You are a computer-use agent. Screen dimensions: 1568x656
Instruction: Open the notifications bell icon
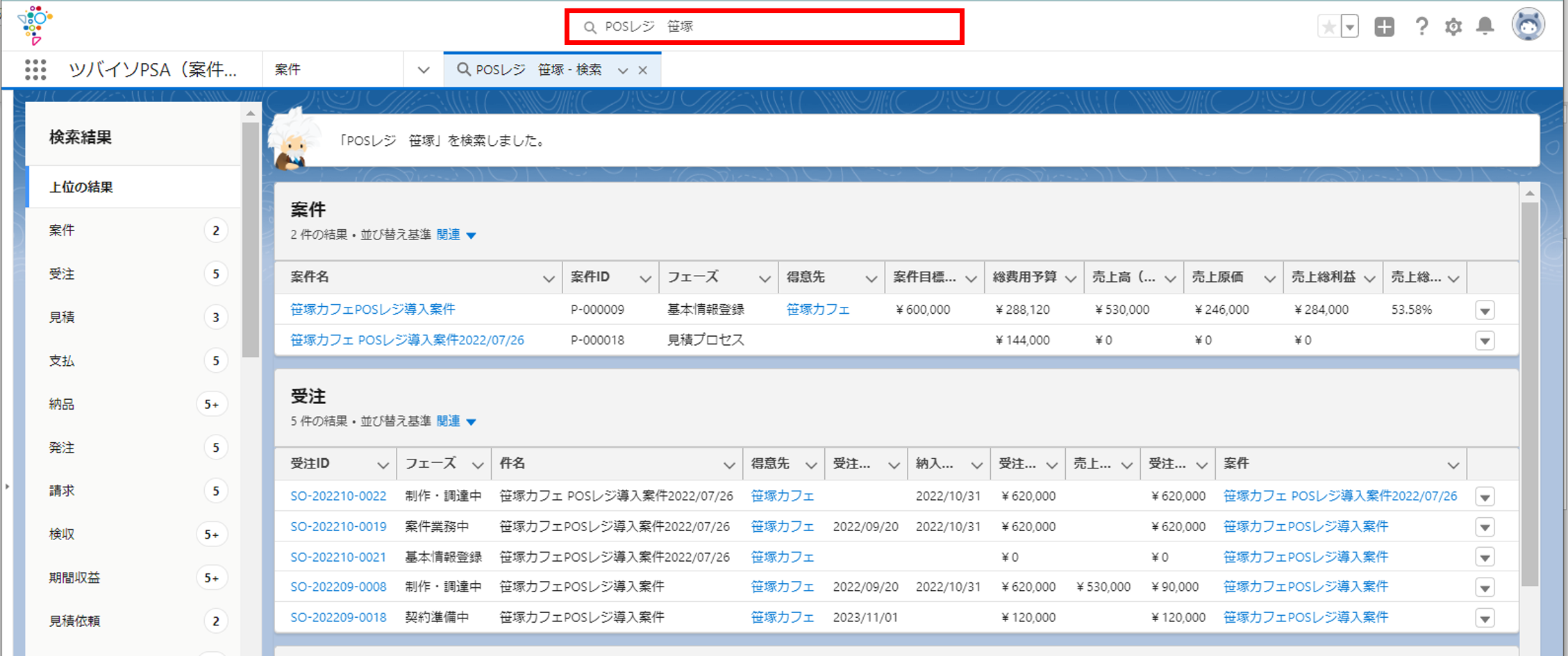(1485, 27)
